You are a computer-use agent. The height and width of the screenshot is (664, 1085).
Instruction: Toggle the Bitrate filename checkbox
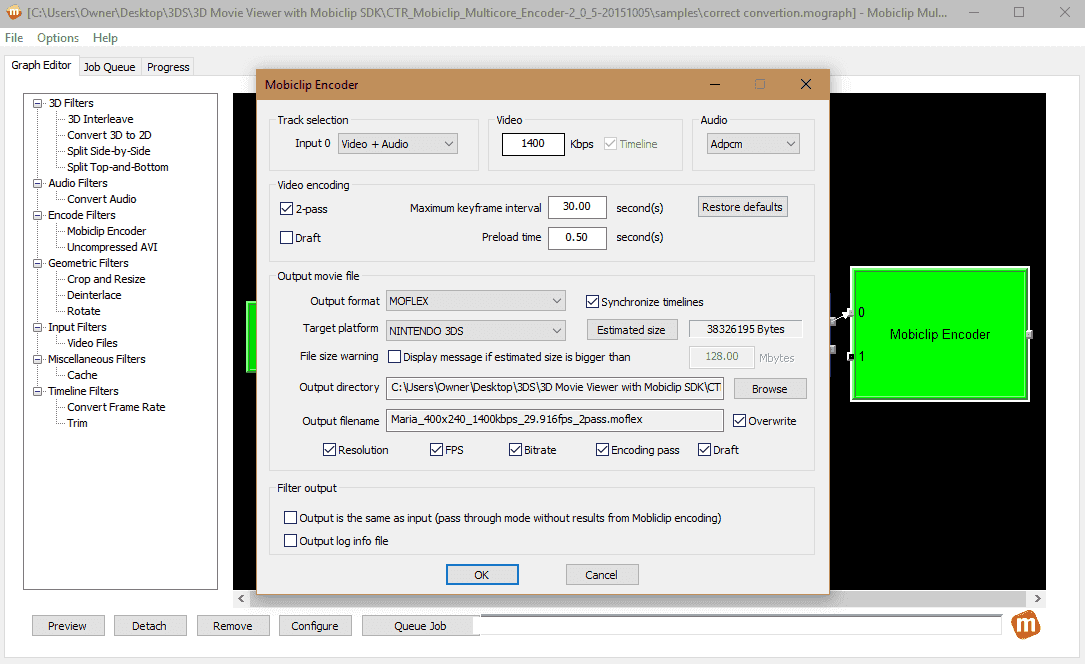pyautogui.click(x=516, y=450)
